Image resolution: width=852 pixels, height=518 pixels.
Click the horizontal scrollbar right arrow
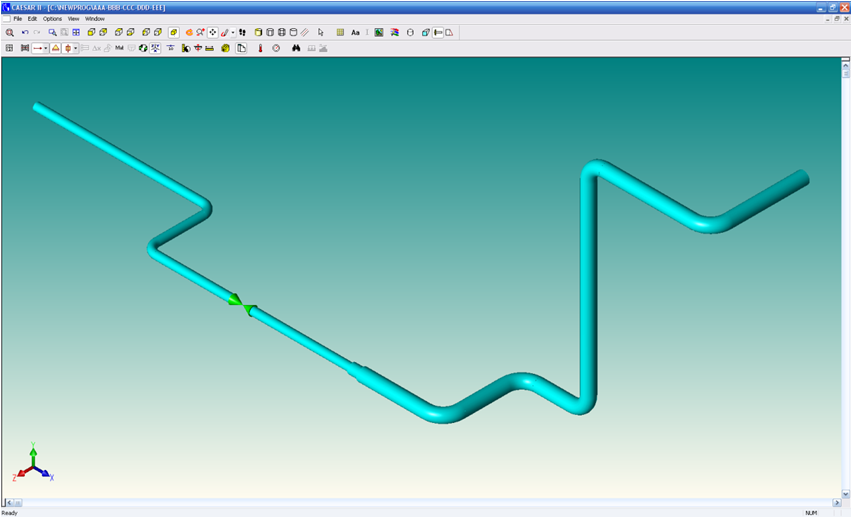pyautogui.click(x=837, y=503)
